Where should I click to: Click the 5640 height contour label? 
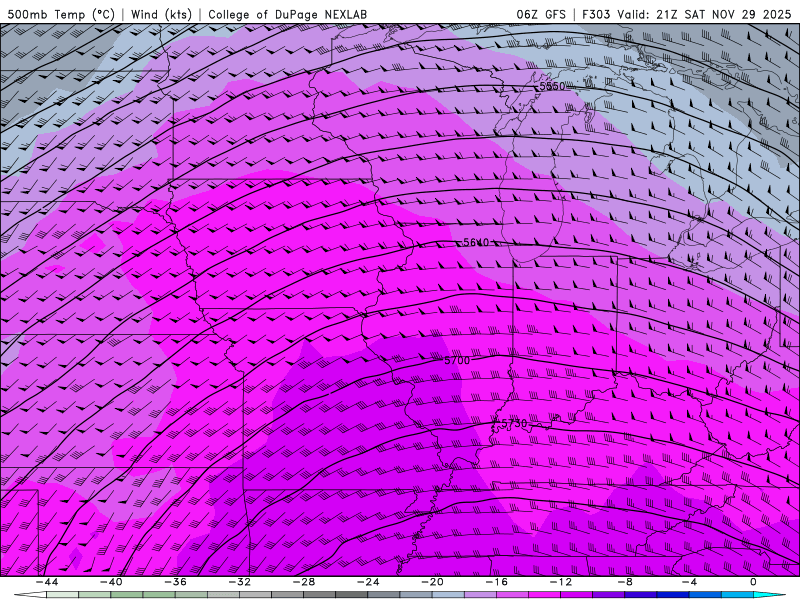(476, 242)
